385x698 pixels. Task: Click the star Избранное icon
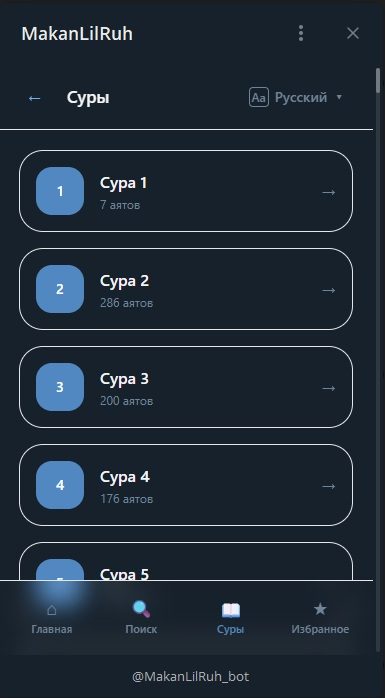tap(320, 609)
